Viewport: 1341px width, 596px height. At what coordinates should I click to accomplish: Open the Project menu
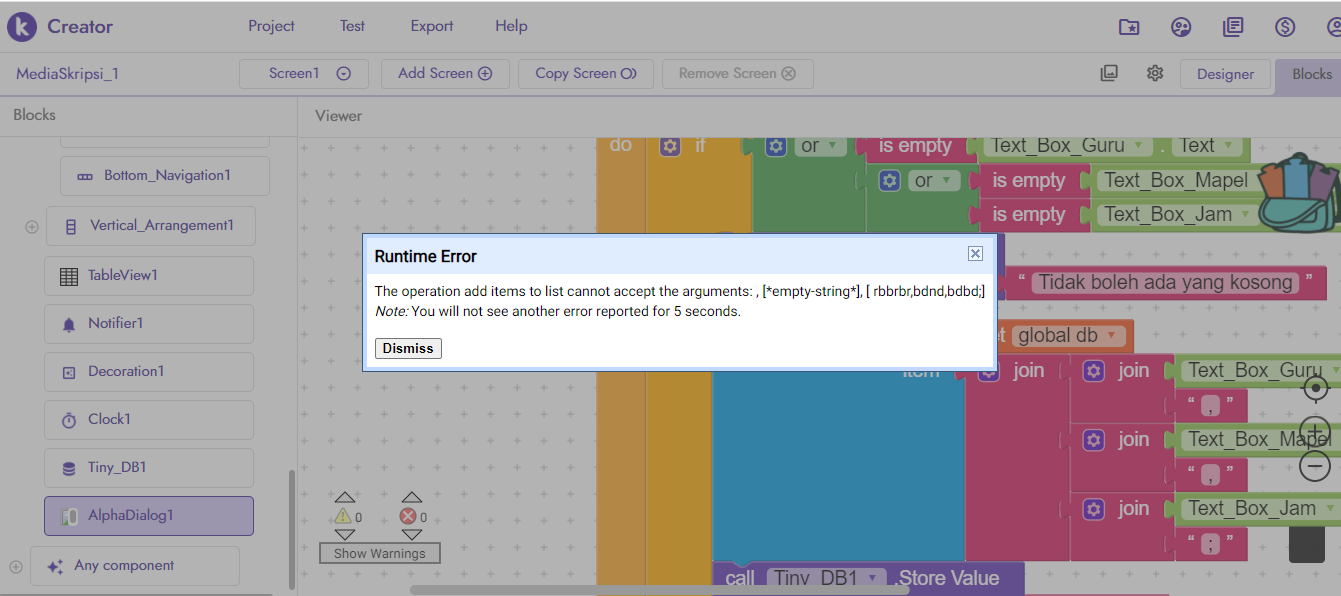271,26
